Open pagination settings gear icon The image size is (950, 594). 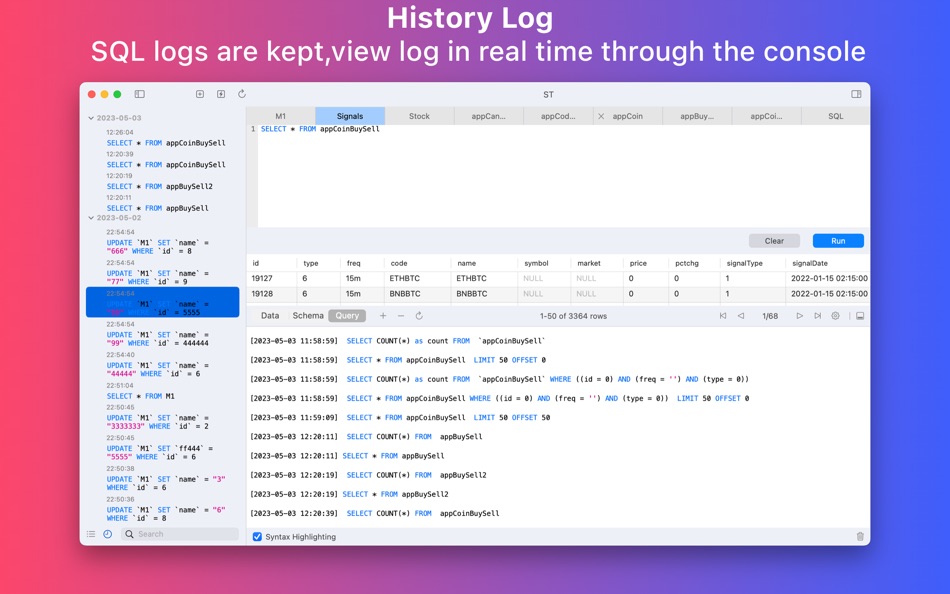[835, 316]
